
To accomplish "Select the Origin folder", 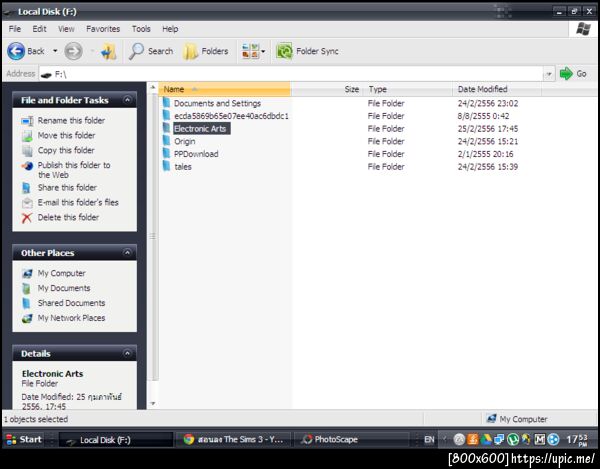I will click(184, 141).
